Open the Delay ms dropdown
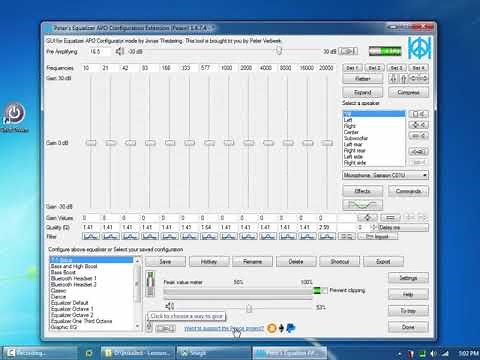The width and height of the screenshot is (480, 360). coord(403,228)
